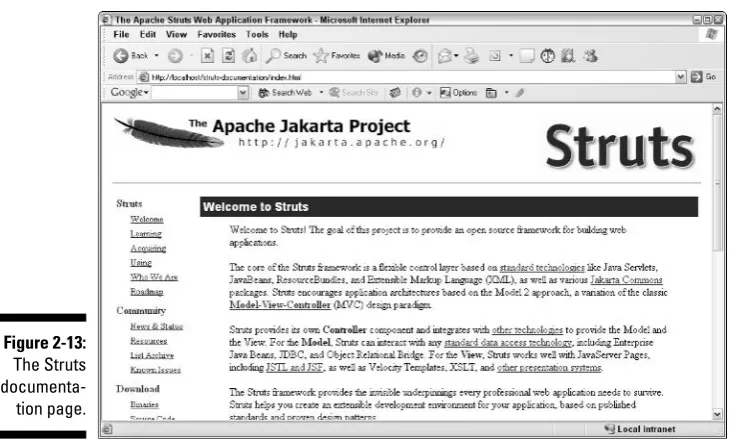Open the History clock icon

[x=420, y=56]
